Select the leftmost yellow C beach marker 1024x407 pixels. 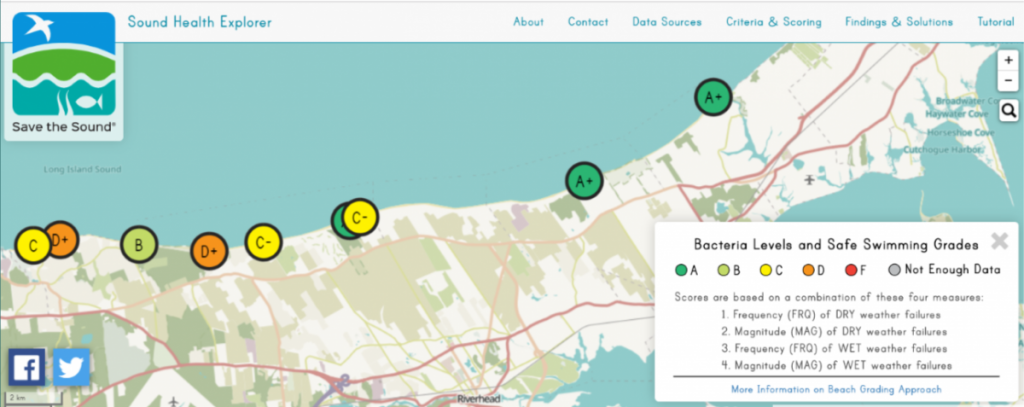(32, 245)
